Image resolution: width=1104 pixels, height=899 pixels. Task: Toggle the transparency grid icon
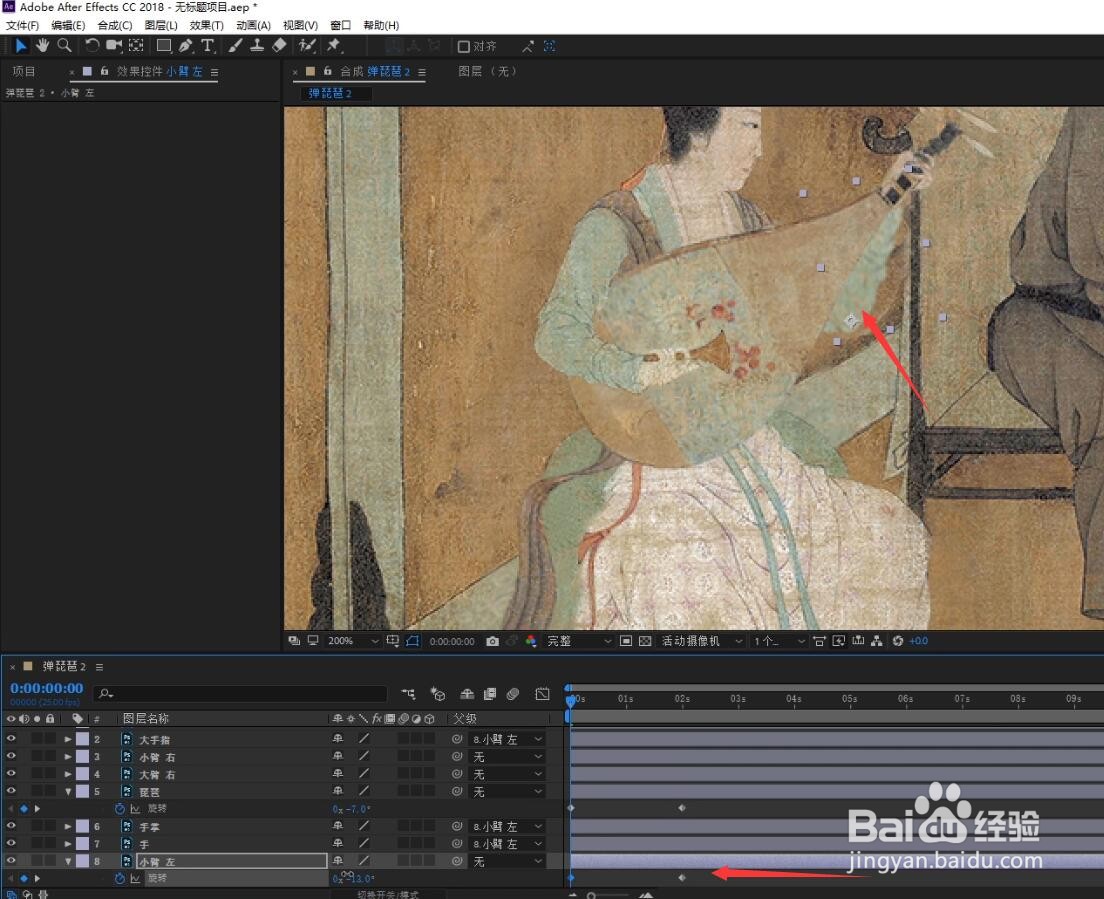tap(645, 641)
